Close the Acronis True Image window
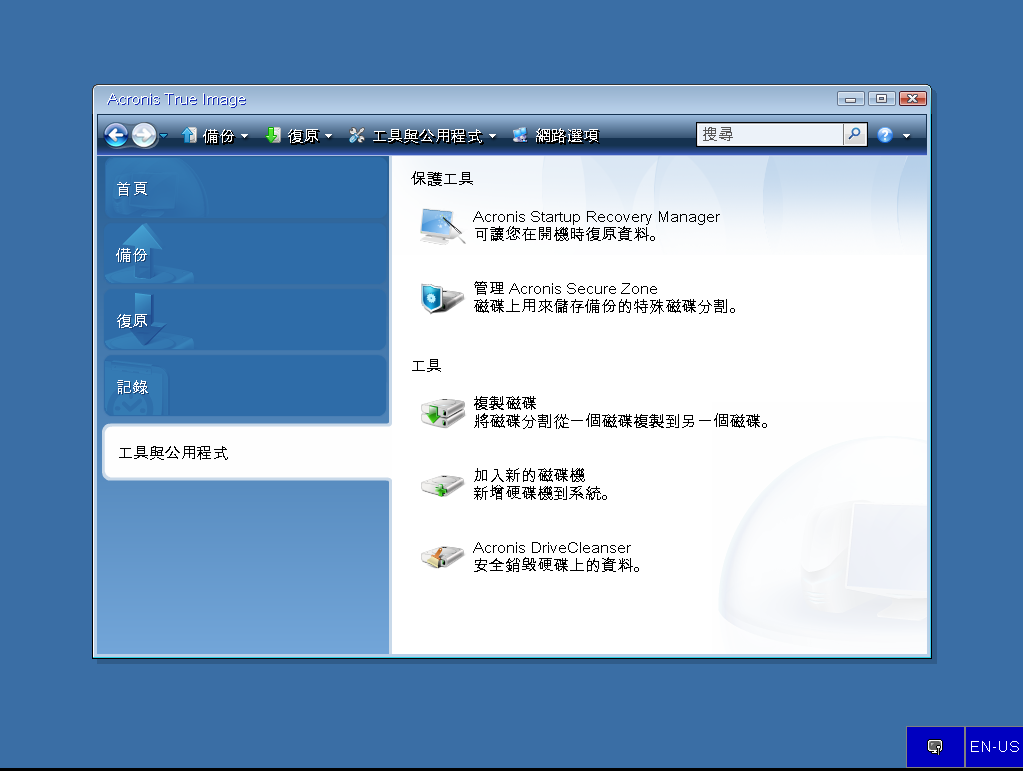The width and height of the screenshot is (1023, 771). 913,98
